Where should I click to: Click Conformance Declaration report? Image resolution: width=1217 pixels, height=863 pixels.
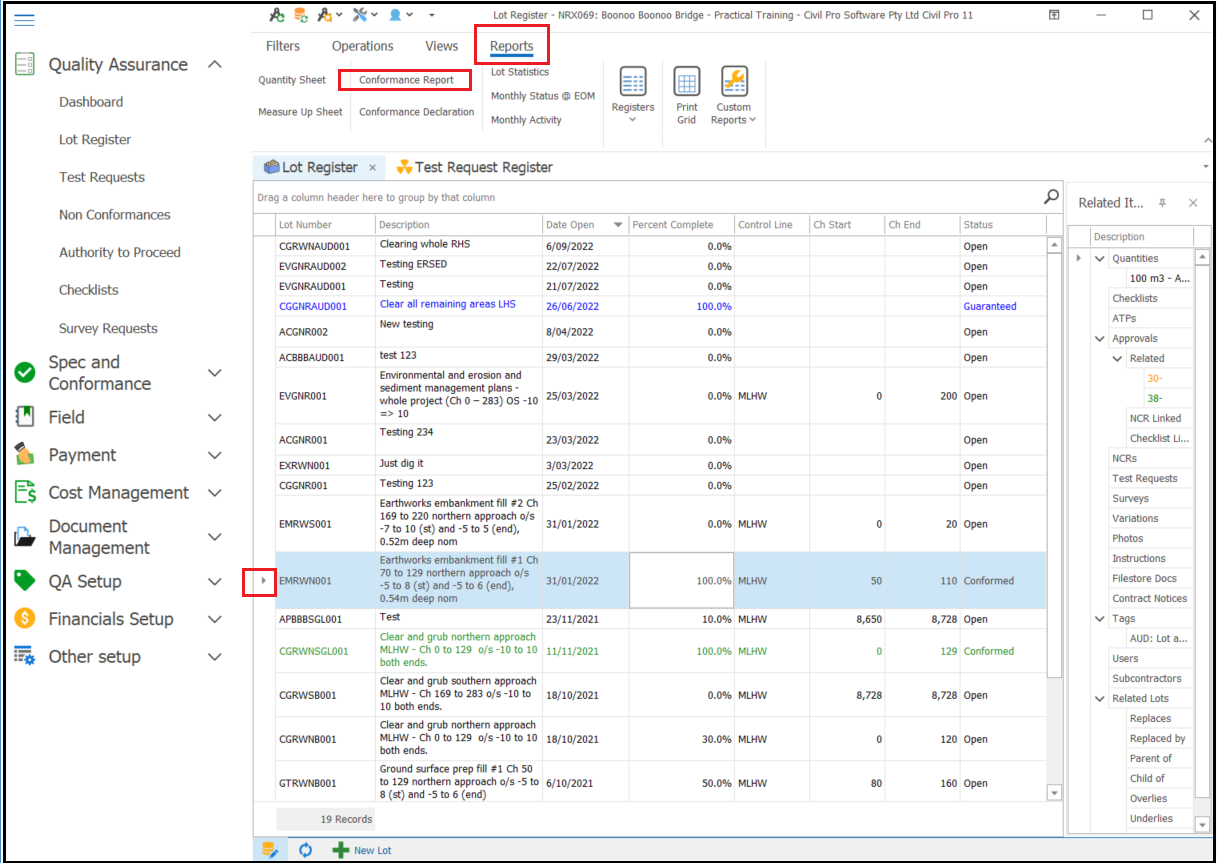click(416, 112)
